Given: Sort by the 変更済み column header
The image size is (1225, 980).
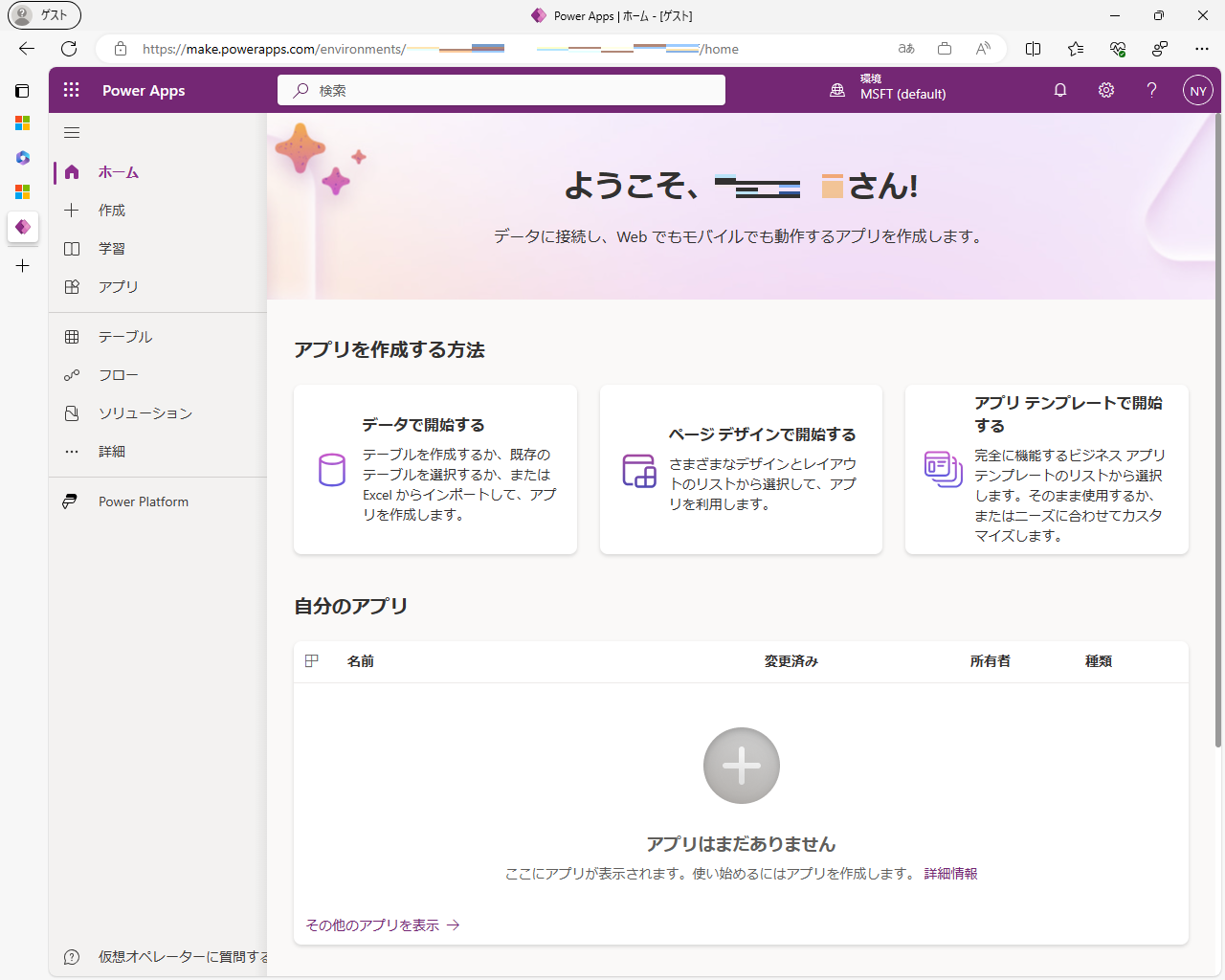Looking at the screenshot, I should coord(791,661).
